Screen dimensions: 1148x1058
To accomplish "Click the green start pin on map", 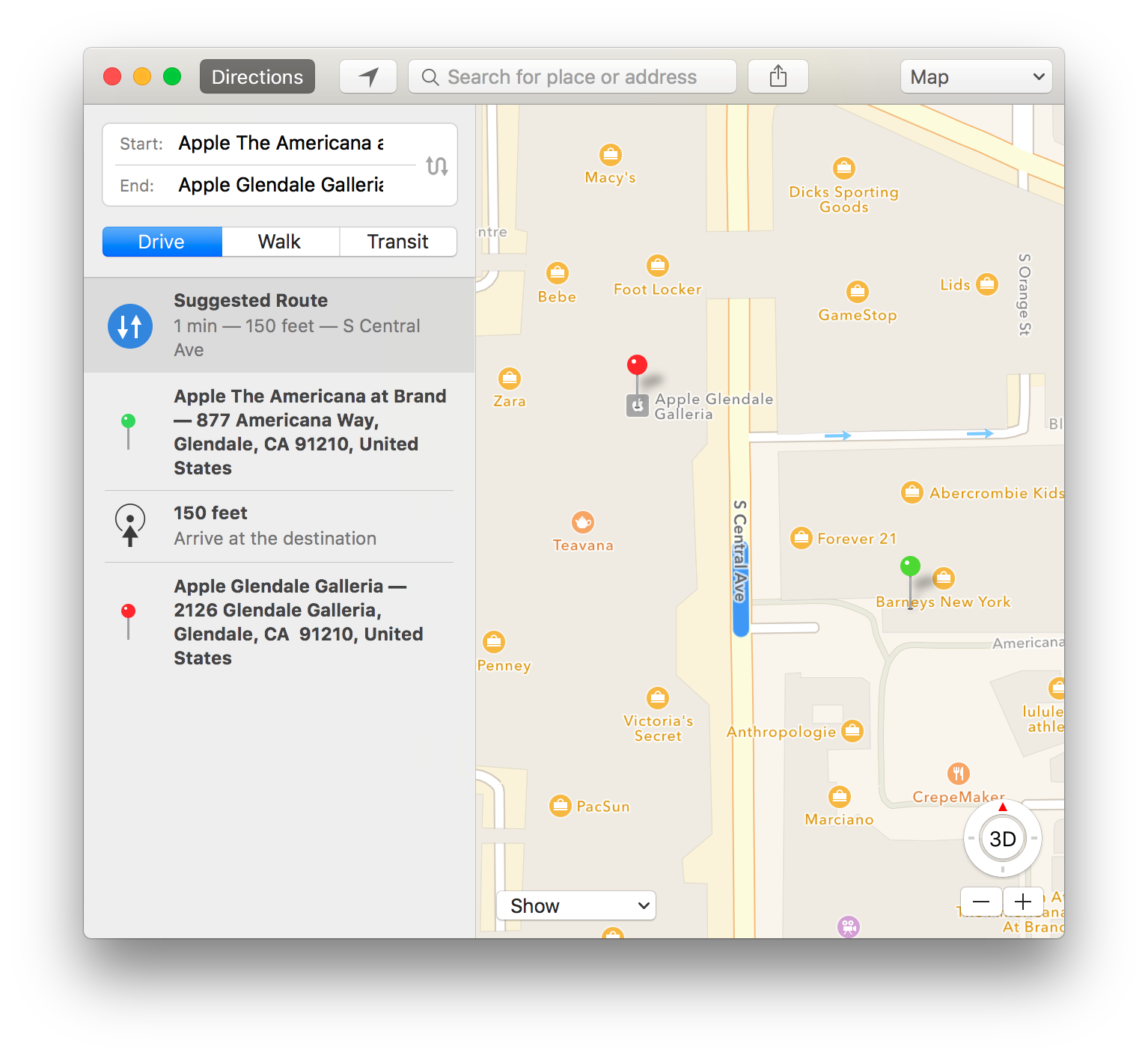I will click(910, 566).
